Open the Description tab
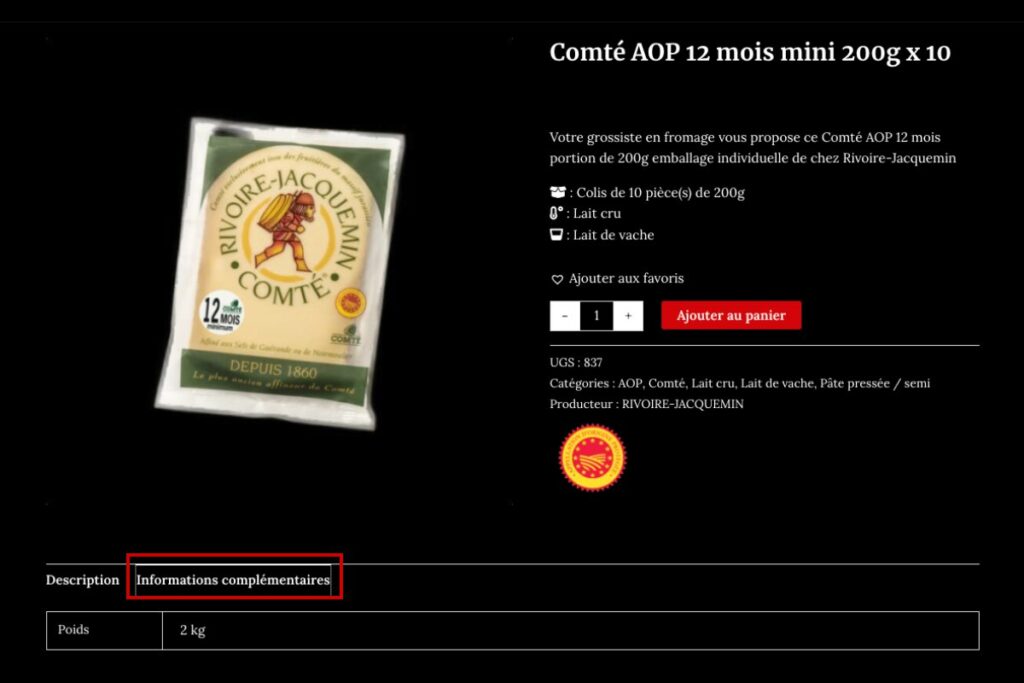1024x683 pixels. pyautogui.click(x=82, y=580)
